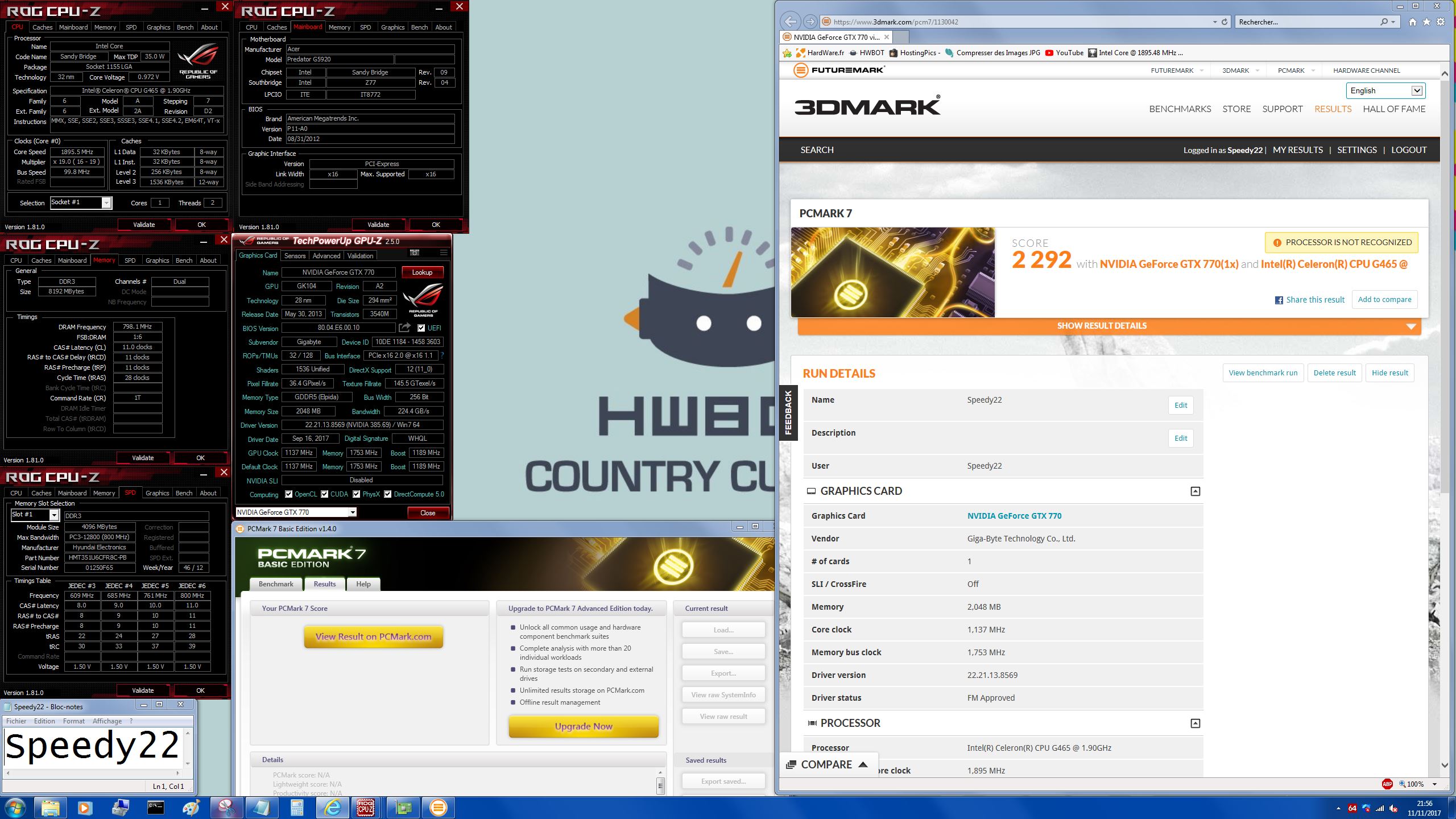Launch Windows Media Player from taskbar
1456x819 pixels.
point(84,807)
